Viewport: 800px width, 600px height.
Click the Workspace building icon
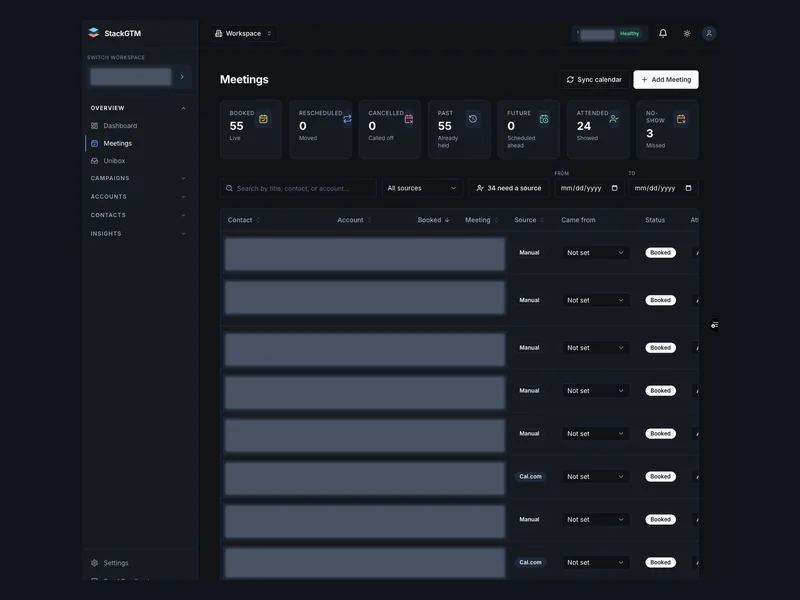[x=218, y=33]
